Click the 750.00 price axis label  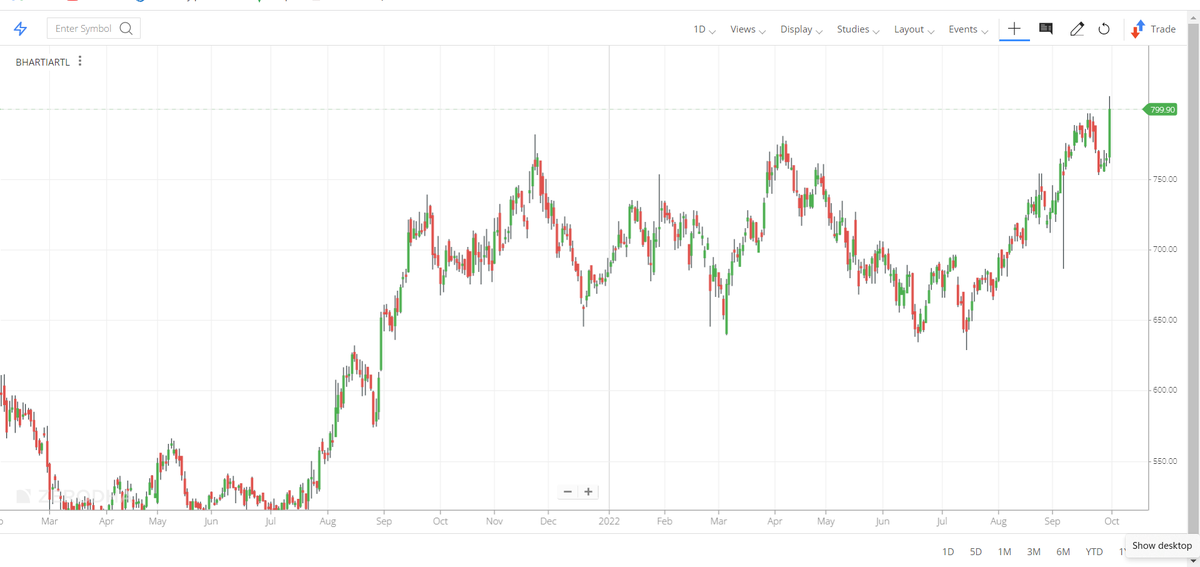(x=1163, y=179)
